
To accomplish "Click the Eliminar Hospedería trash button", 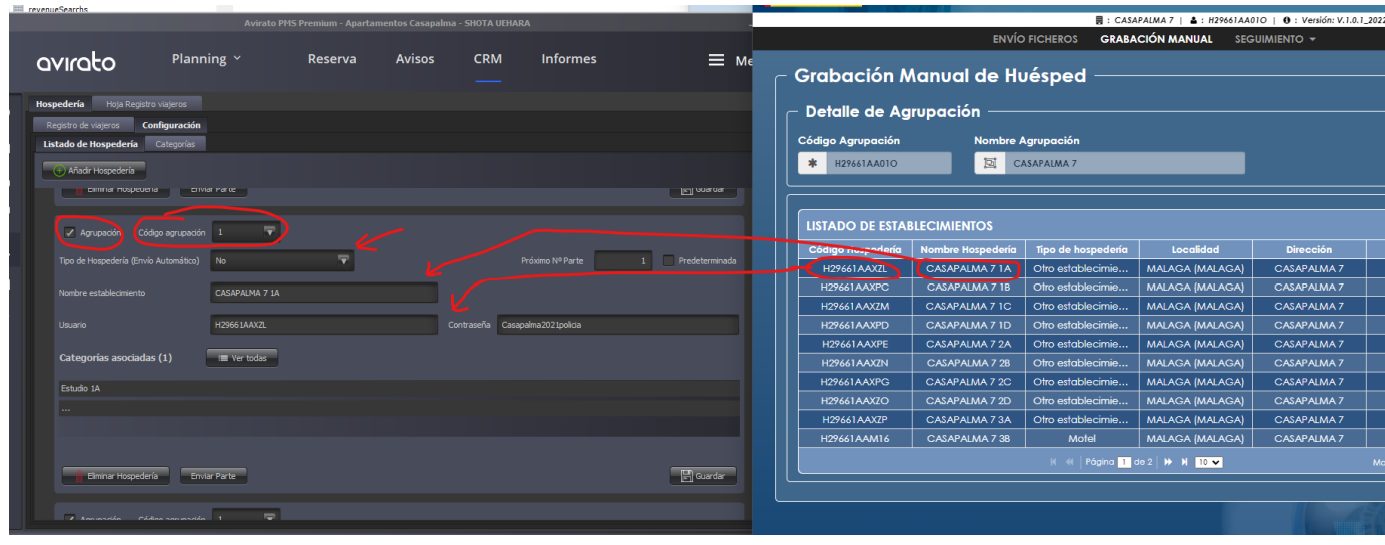I will (116, 476).
